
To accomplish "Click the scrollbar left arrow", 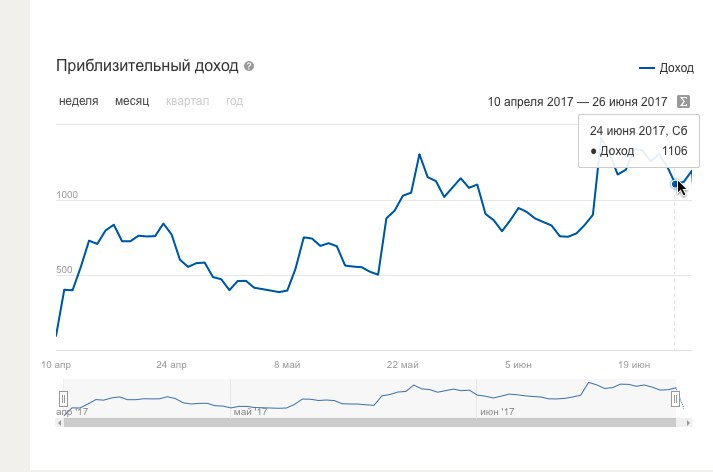I will click(60, 422).
